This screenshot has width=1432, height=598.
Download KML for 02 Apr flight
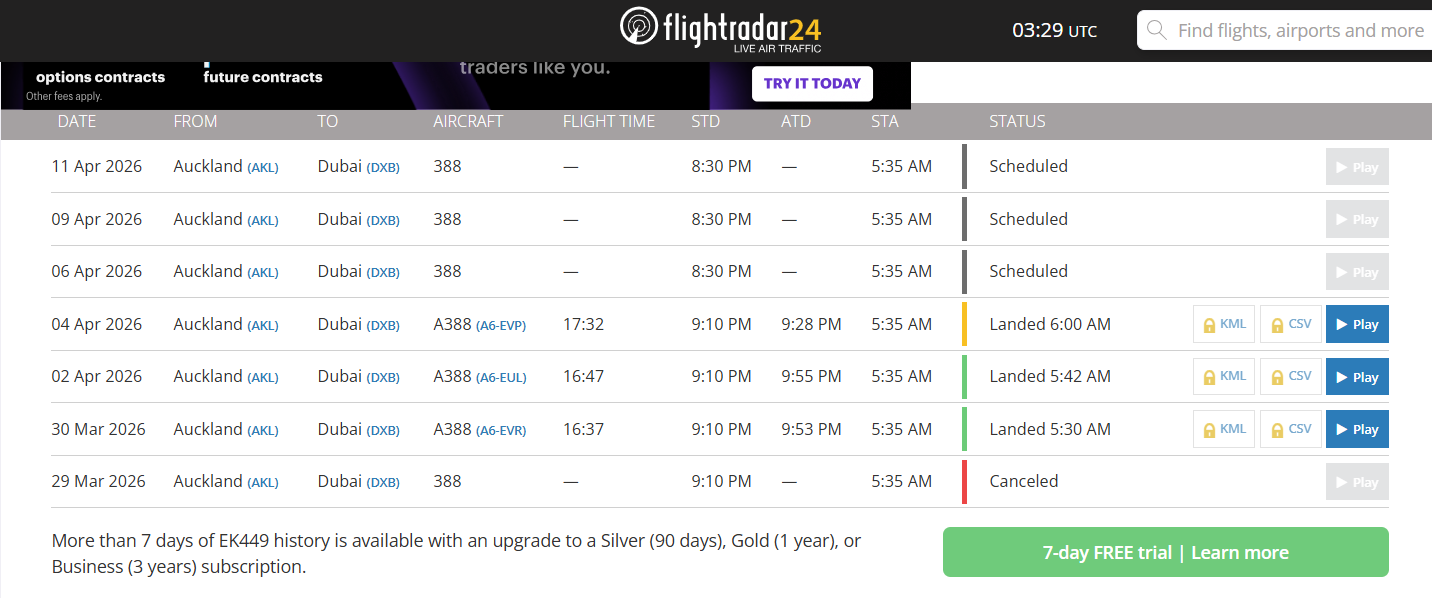click(x=1224, y=377)
